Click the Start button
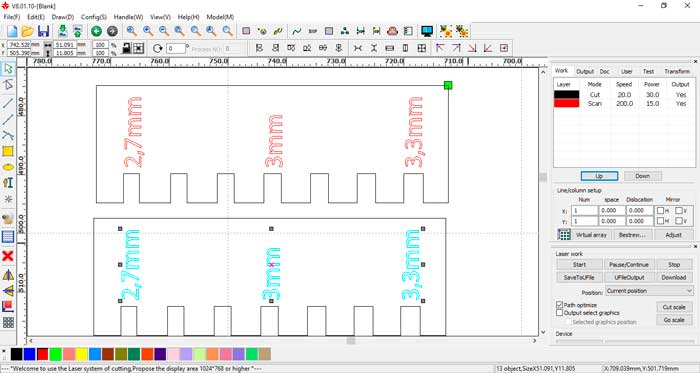 (x=579, y=265)
